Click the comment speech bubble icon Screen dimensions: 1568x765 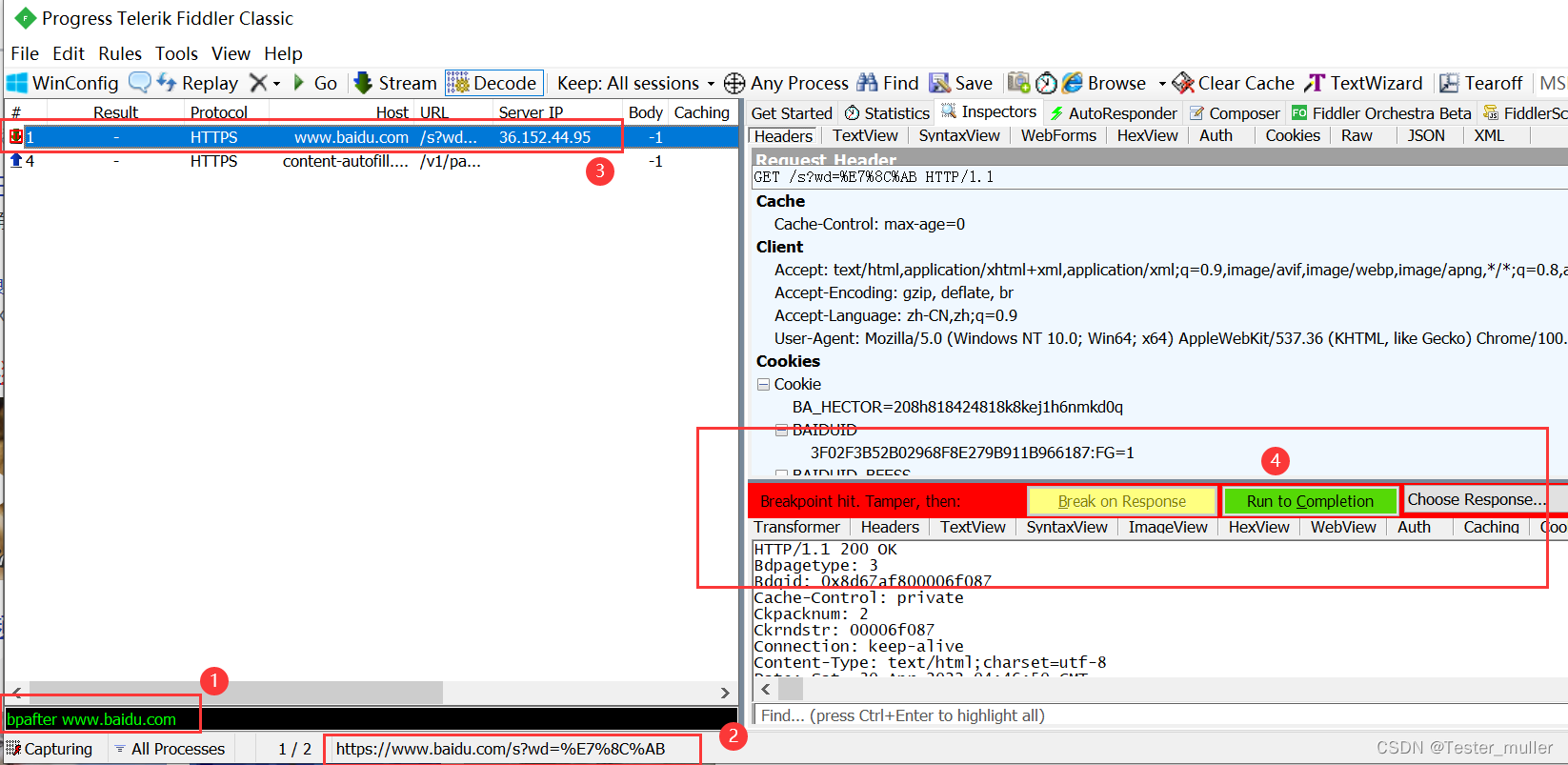tap(139, 83)
